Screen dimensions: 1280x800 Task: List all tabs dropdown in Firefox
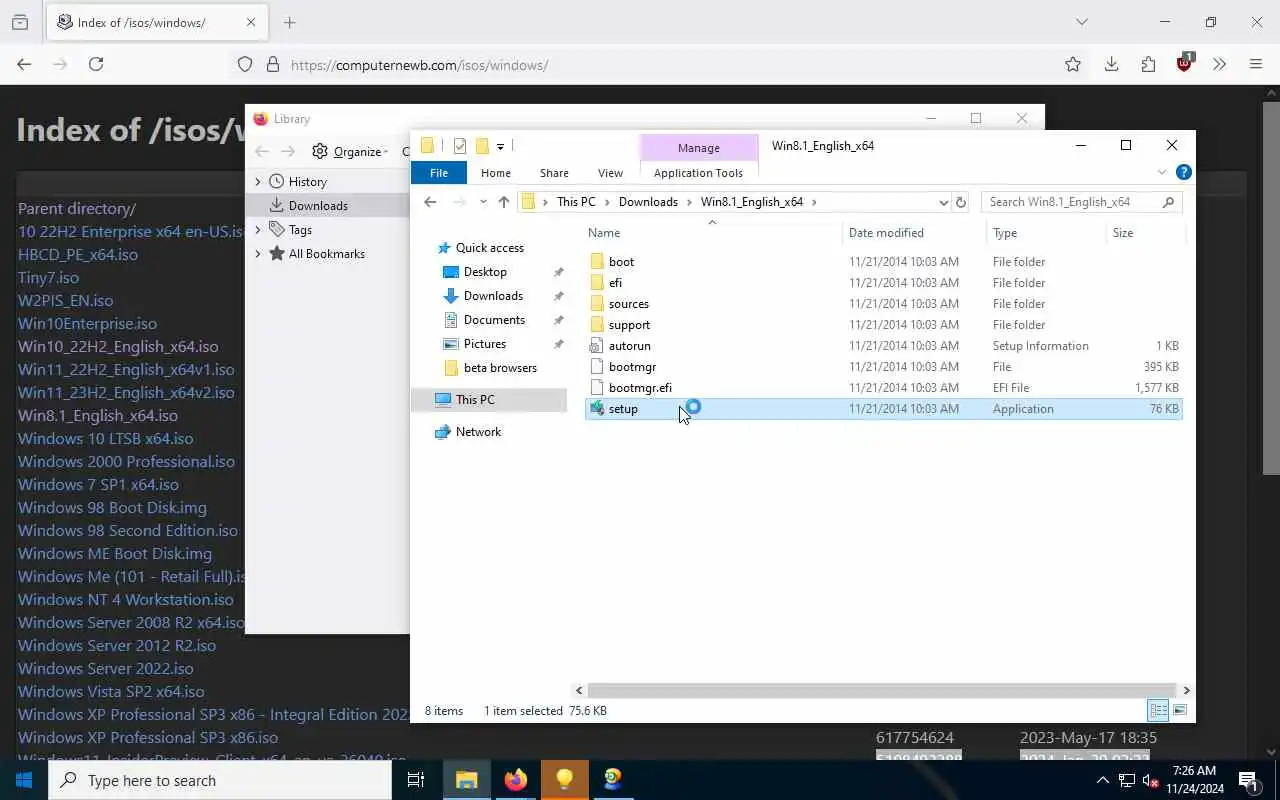1081,22
